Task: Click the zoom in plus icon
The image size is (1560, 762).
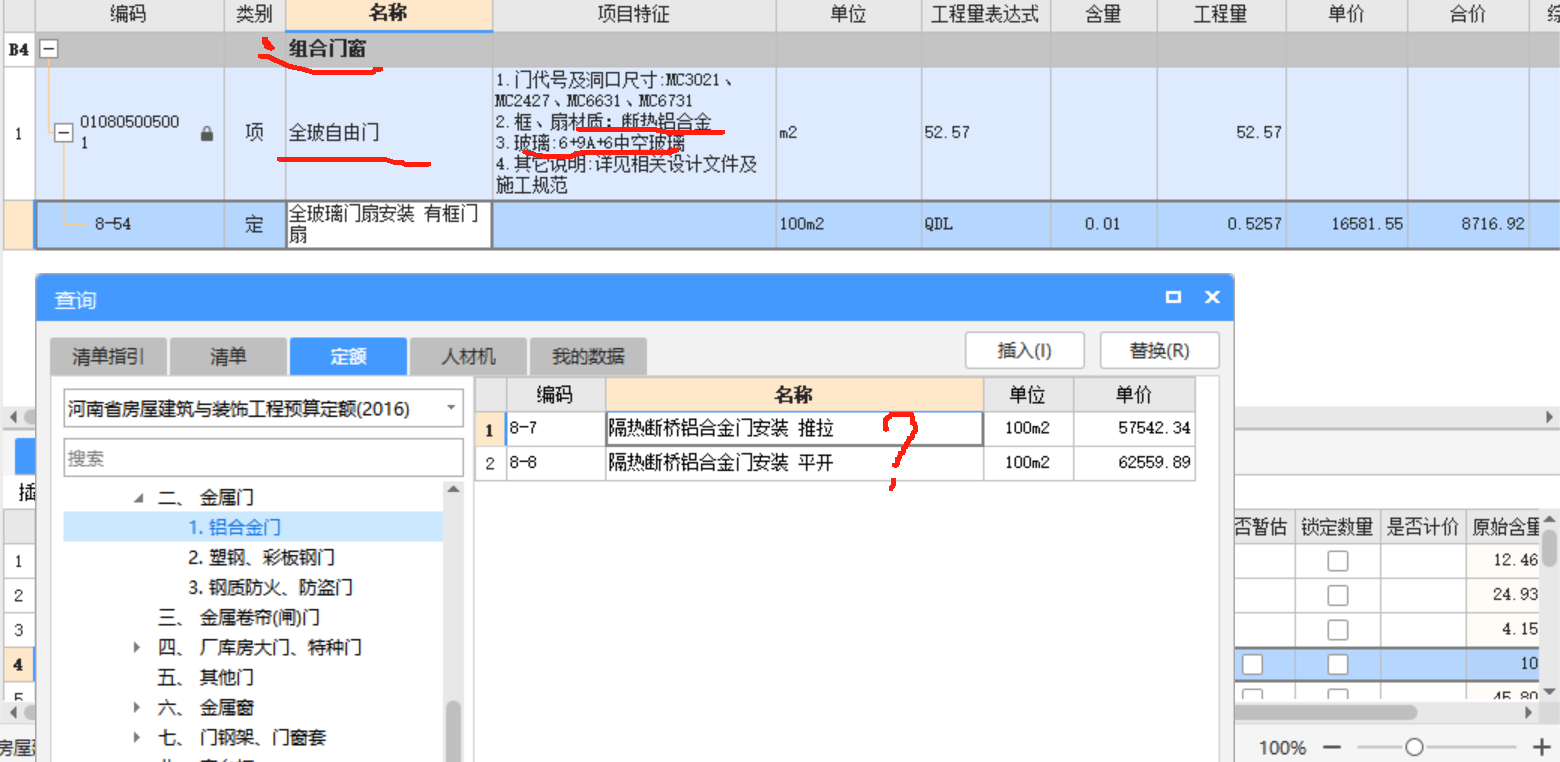Action: 1541,747
